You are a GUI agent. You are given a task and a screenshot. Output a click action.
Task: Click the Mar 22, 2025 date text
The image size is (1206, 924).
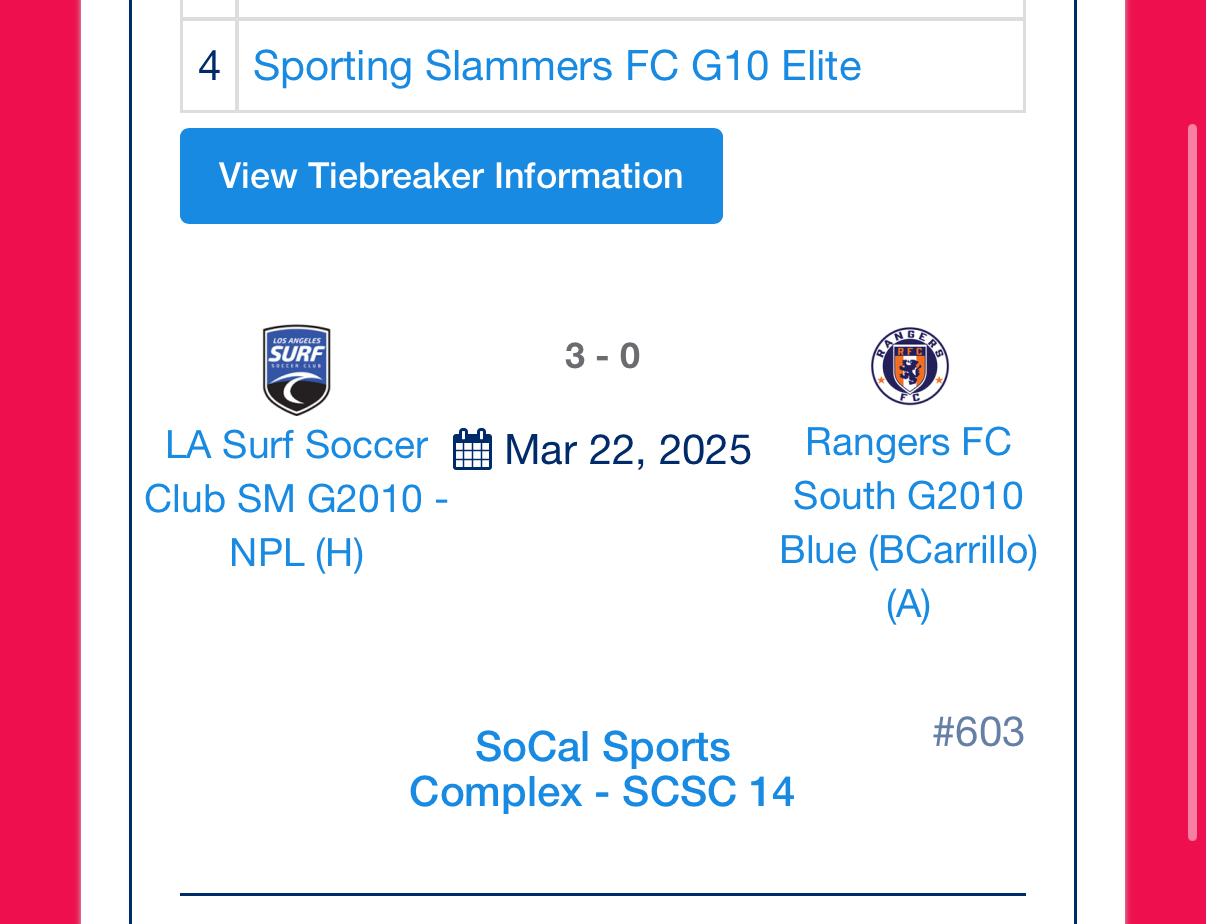628,449
